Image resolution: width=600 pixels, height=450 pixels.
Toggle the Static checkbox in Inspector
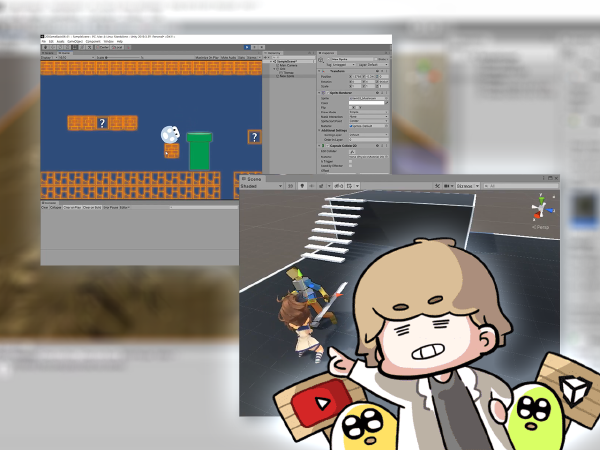coord(377,60)
